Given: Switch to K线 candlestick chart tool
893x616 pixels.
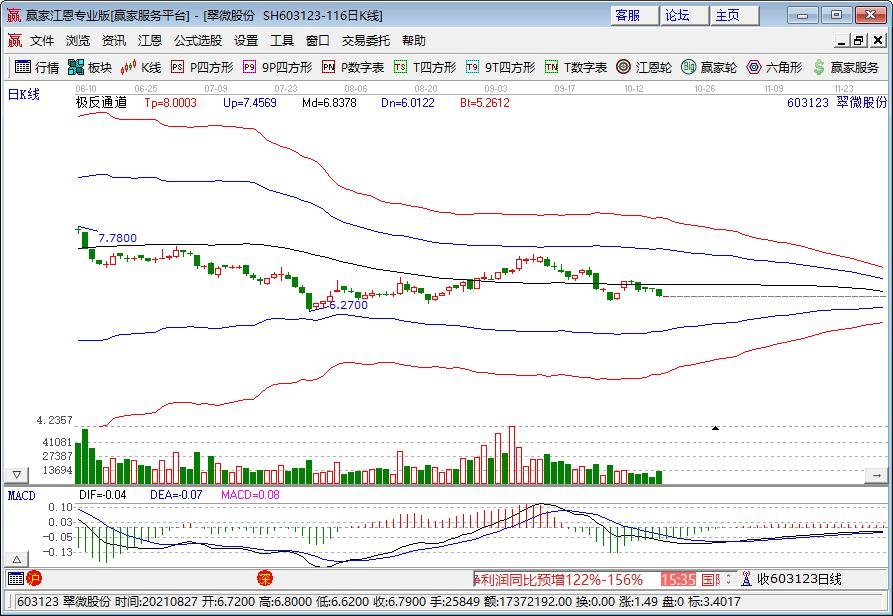Looking at the screenshot, I should pos(141,67).
